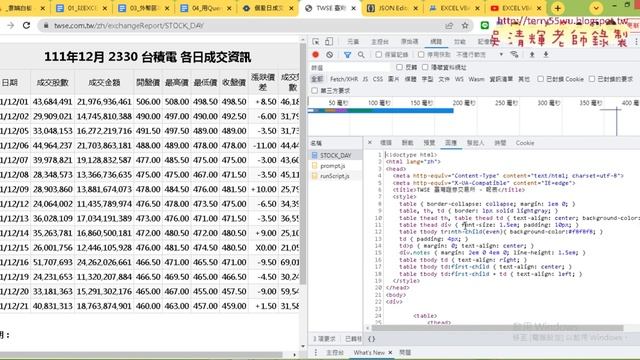
Task: Switch to the 元素 Elements panel
Action: [353, 42]
